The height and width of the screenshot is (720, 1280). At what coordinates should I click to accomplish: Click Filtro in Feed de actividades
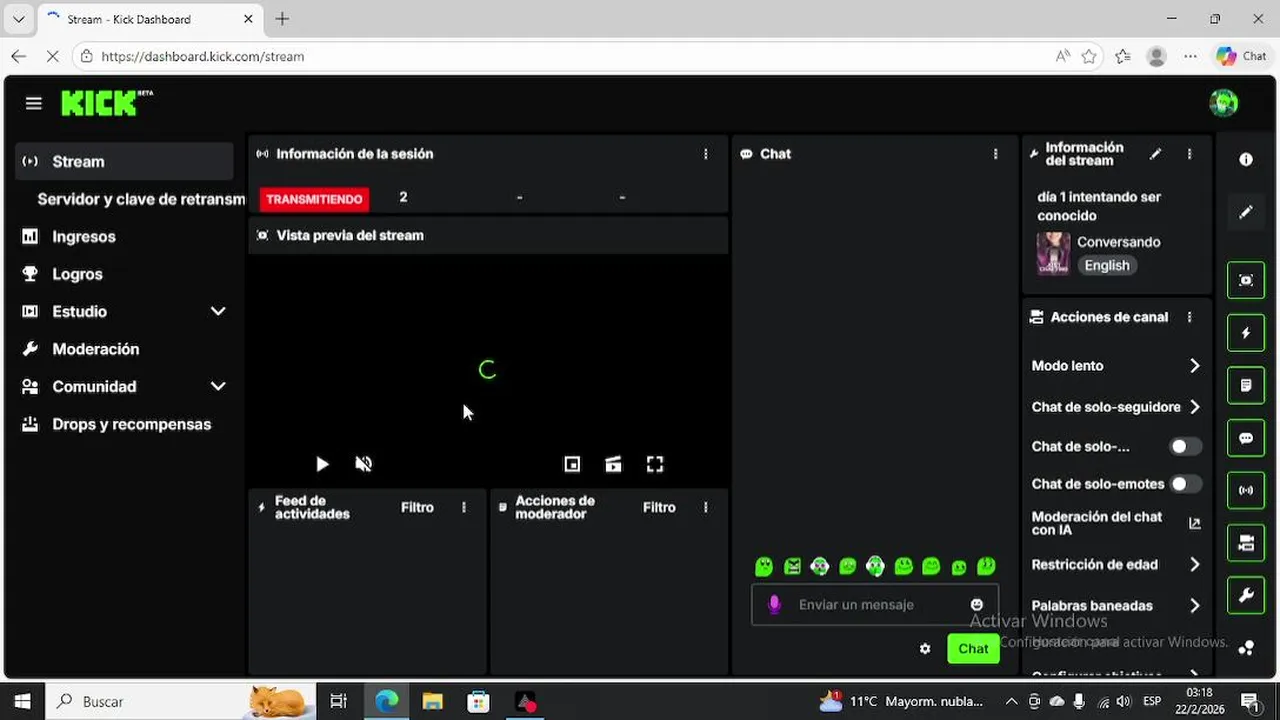[x=417, y=507]
